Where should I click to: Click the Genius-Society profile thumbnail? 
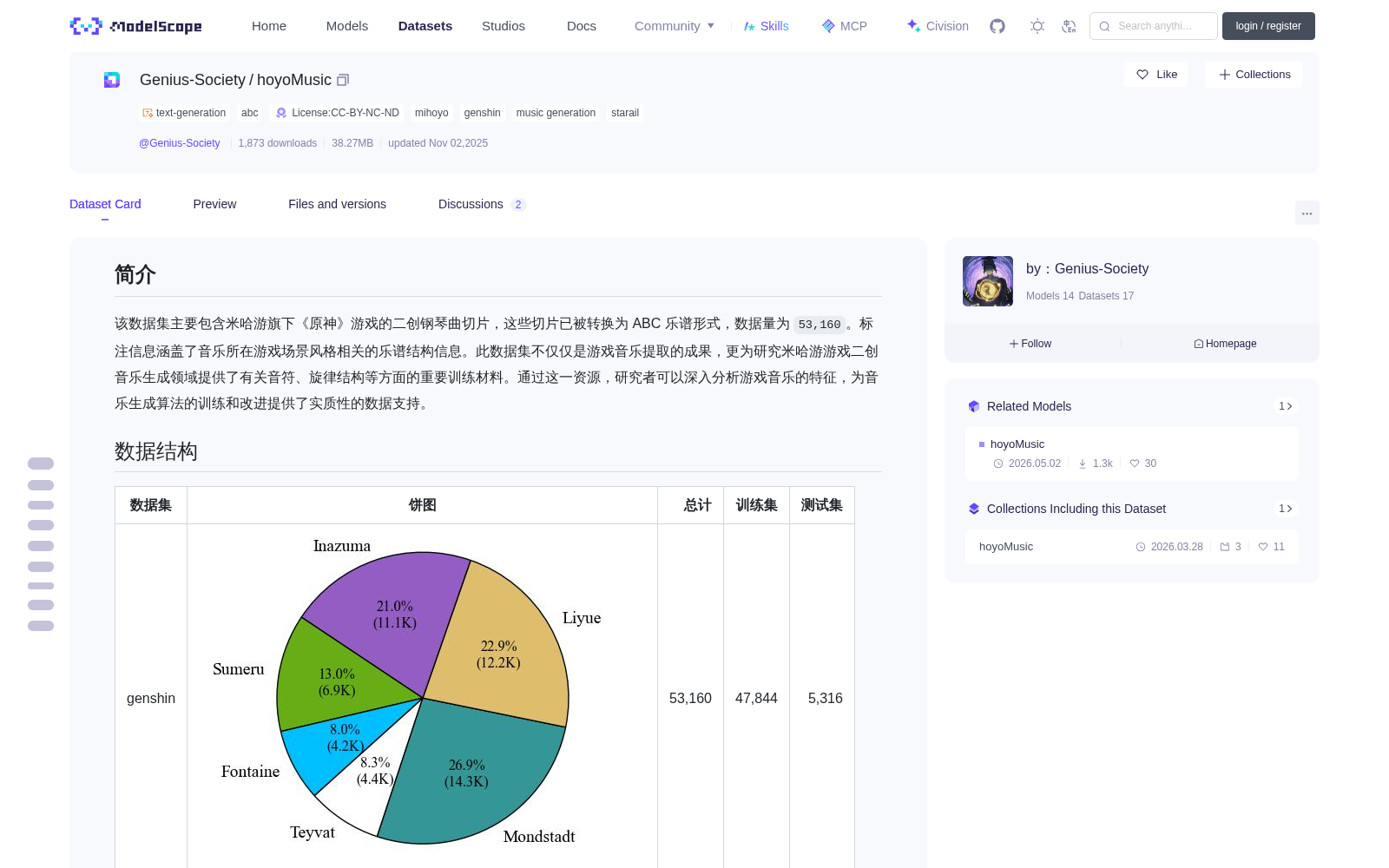click(x=988, y=281)
